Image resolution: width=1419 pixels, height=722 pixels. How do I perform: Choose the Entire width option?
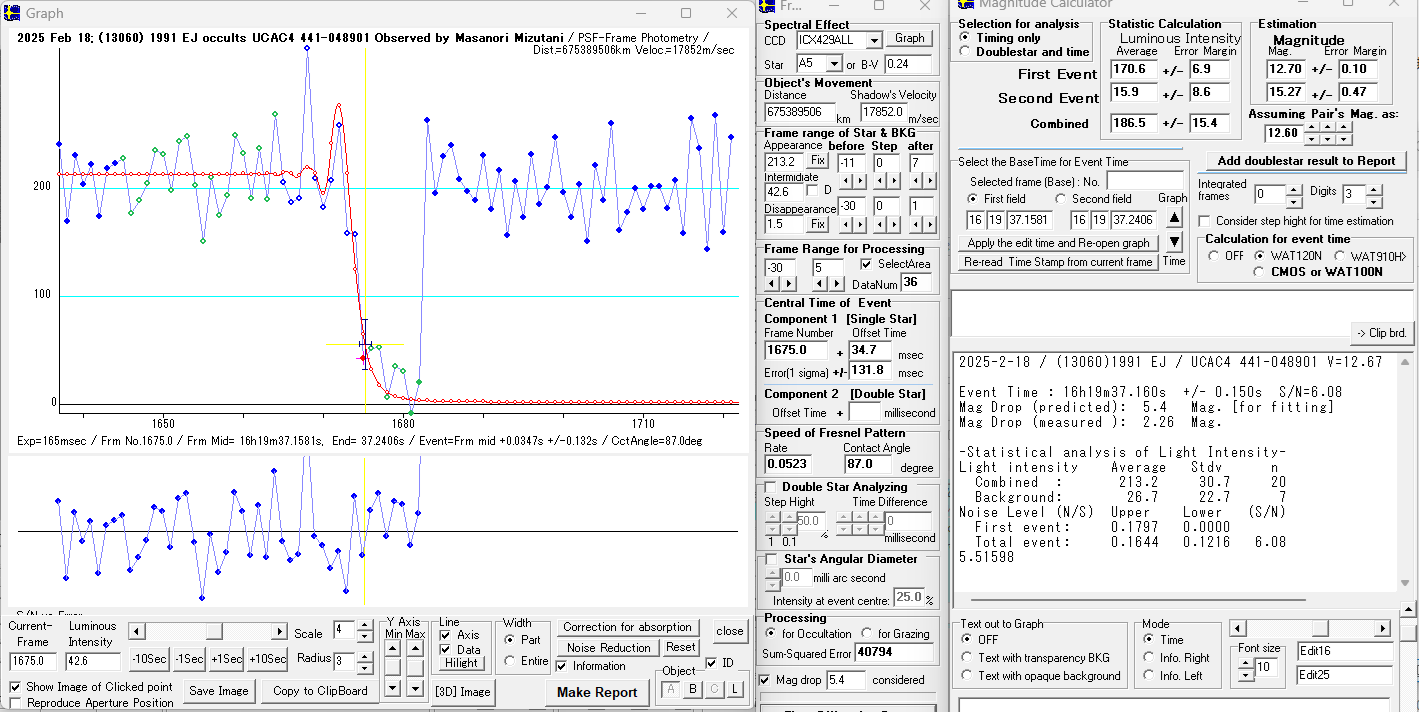(511, 661)
